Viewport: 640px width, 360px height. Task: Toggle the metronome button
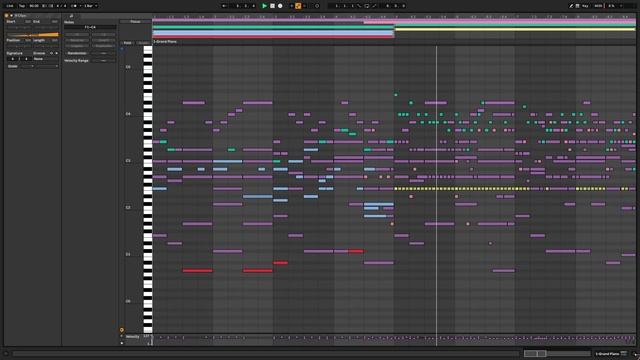[74, 6]
